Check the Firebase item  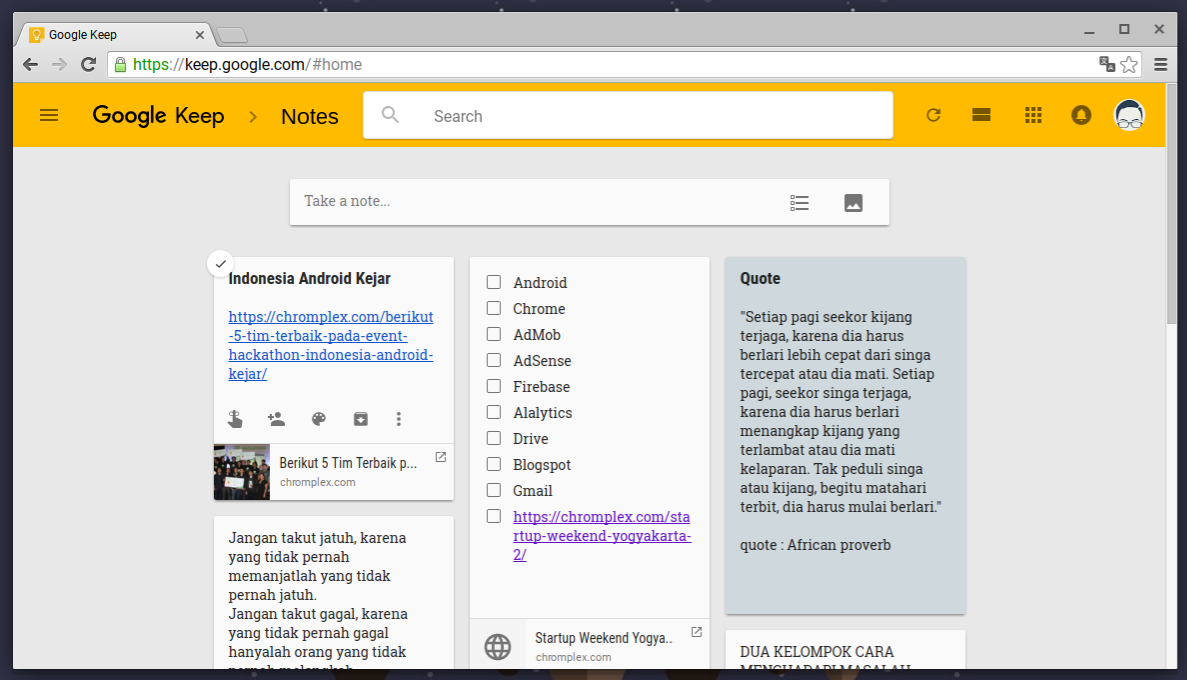coord(494,386)
